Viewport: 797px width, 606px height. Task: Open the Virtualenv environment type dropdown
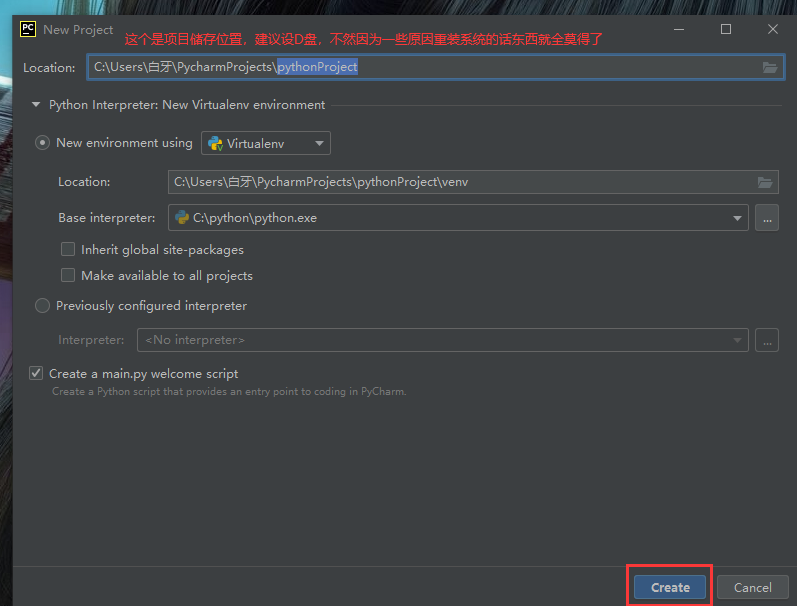coord(266,143)
